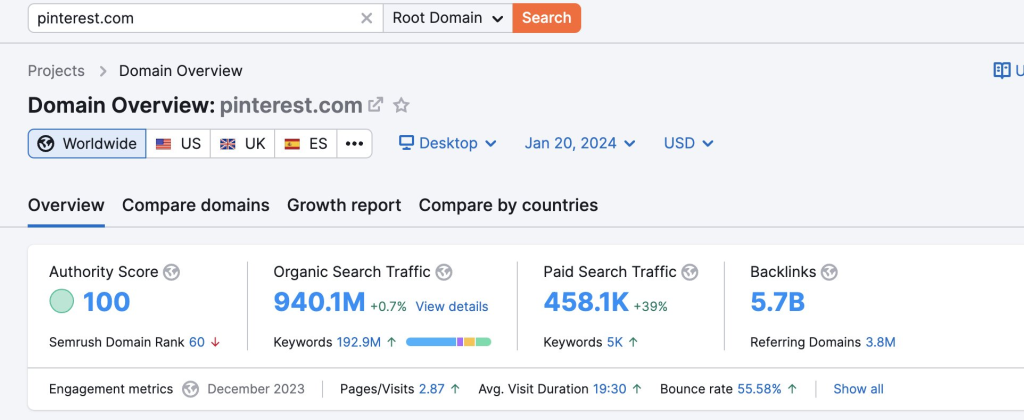1024x420 pixels.
Task: Clear the domain search field
Action: pos(366,18)
